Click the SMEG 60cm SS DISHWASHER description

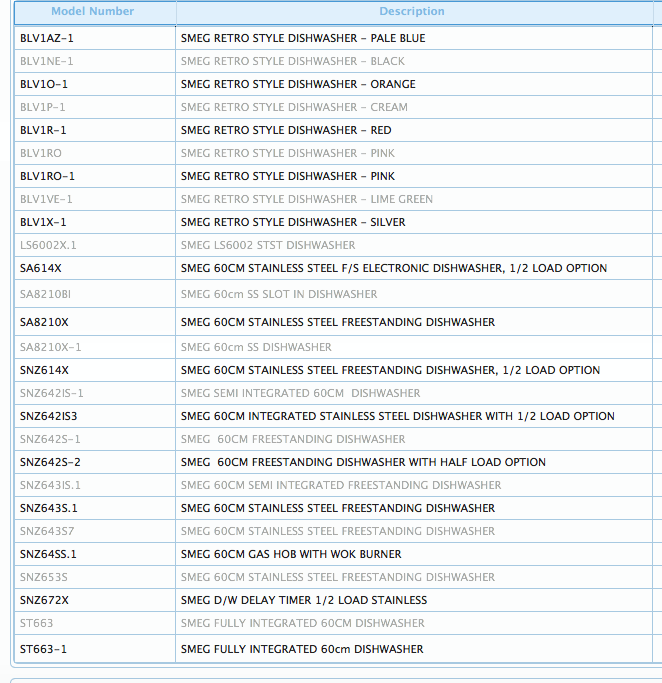[256, 348]
